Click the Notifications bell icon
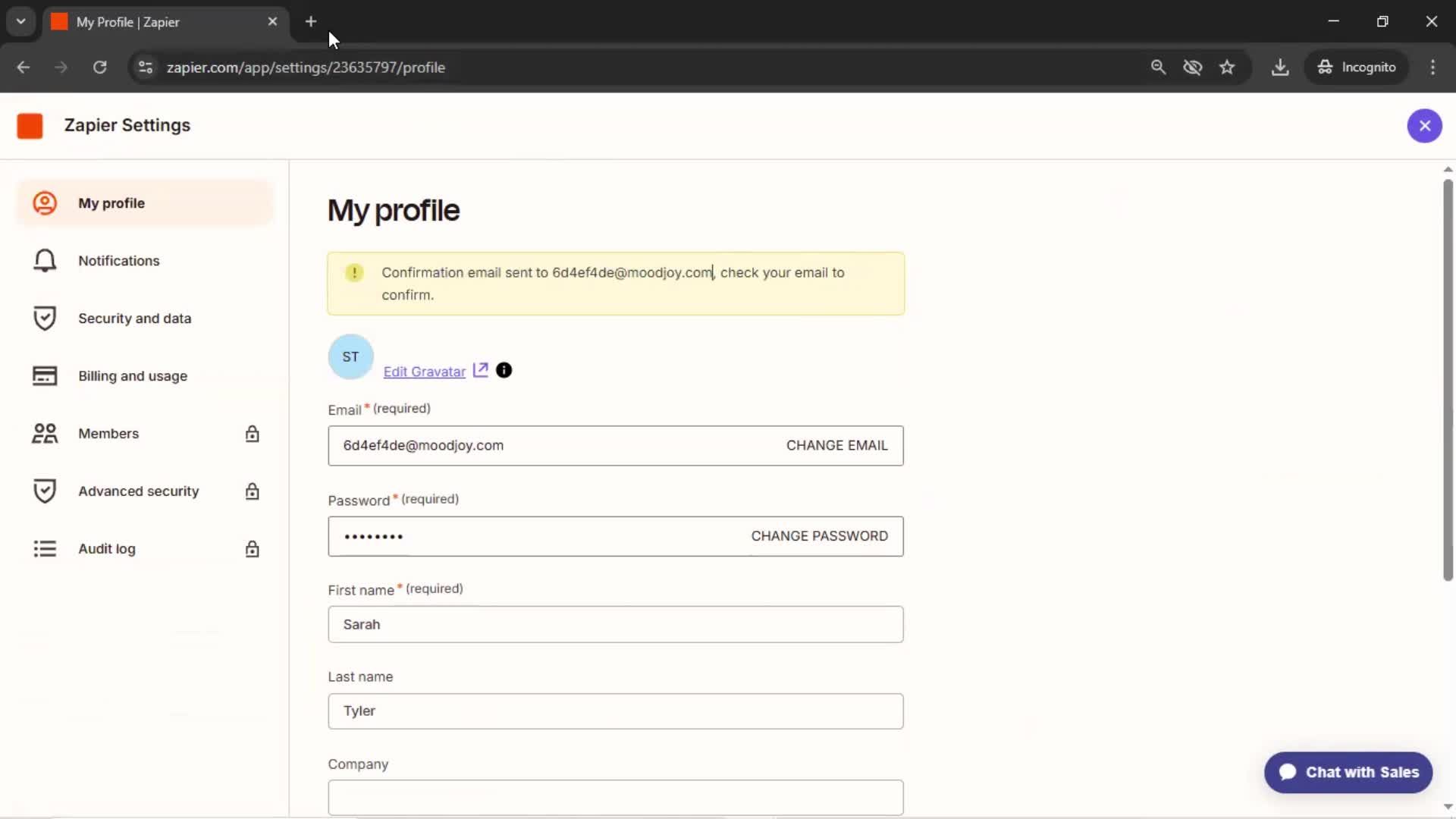The image size is (1456, 819). (45, 261)
